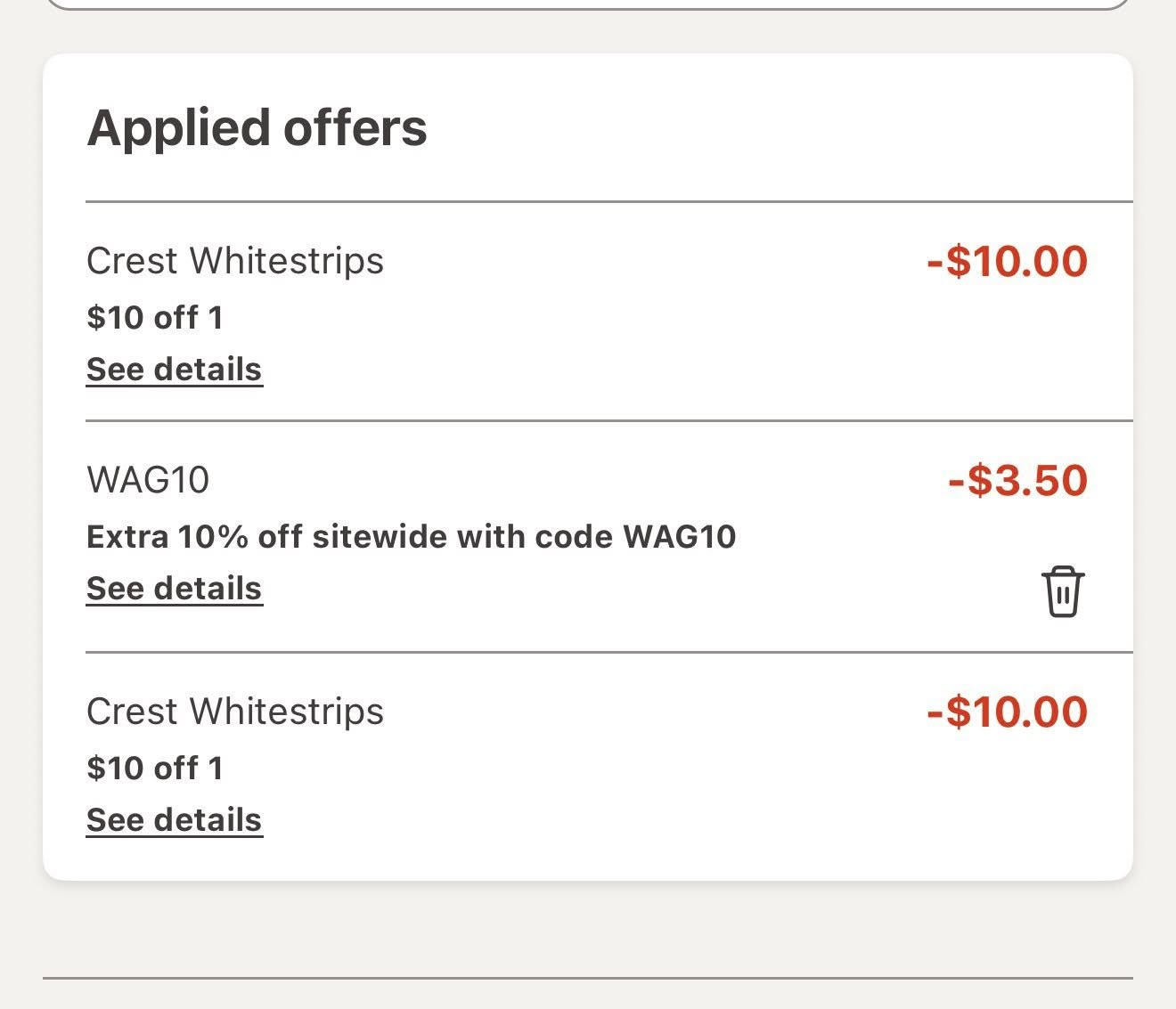Select the first Crest Whitestrips offer title
This screenshot has width=1176, height=1009.
(234, 261)
